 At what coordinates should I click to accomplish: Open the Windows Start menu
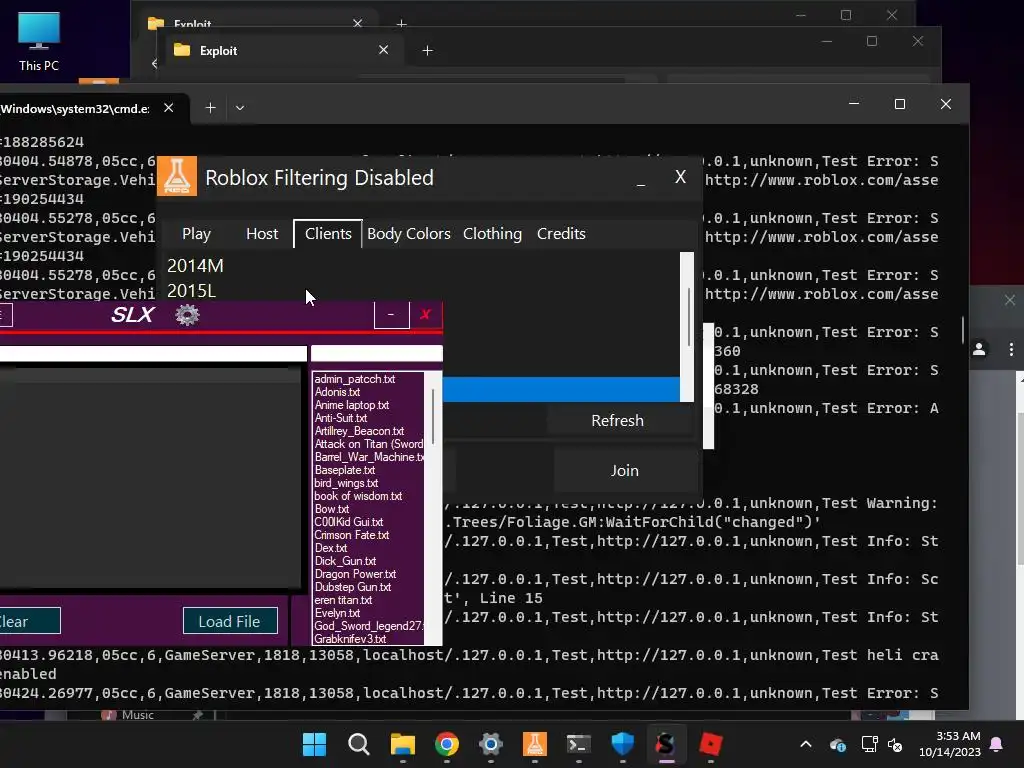pyautogui.click(x=314, y=744)
